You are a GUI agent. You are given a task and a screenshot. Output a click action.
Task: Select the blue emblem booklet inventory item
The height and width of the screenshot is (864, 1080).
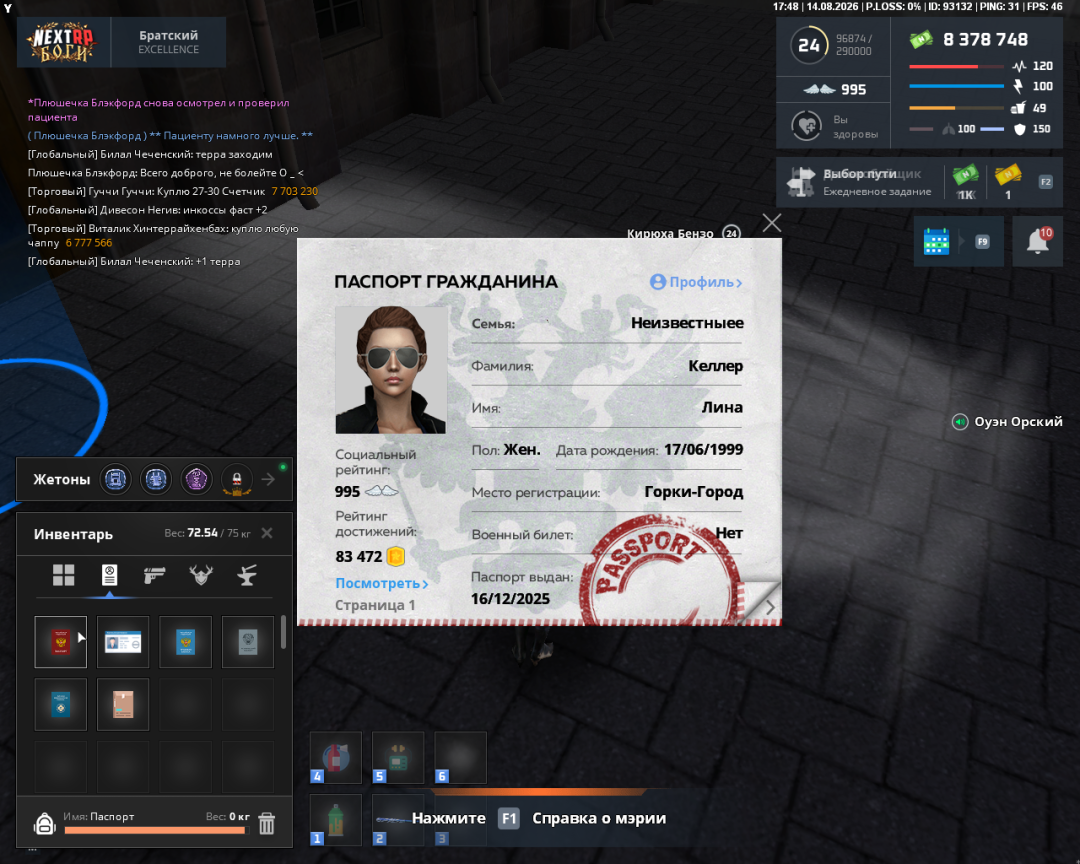(x=185, y=642)
